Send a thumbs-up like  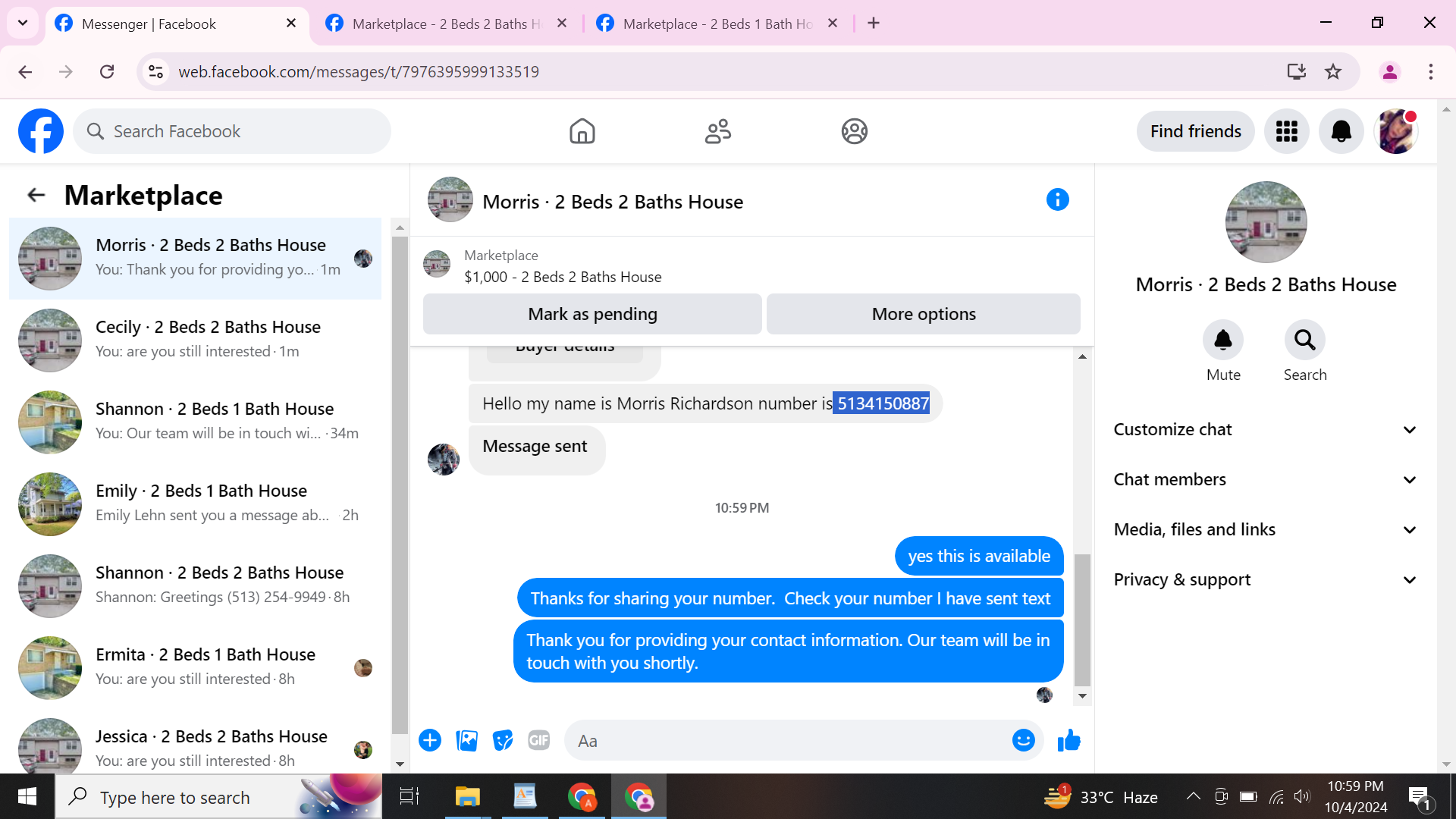[1069, 740]
